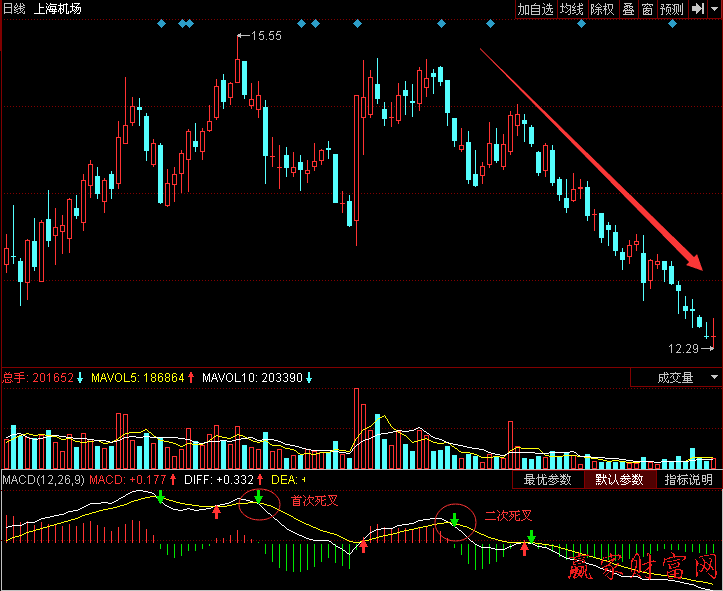Click the 预测 forecast button

(x=671, y=9)
